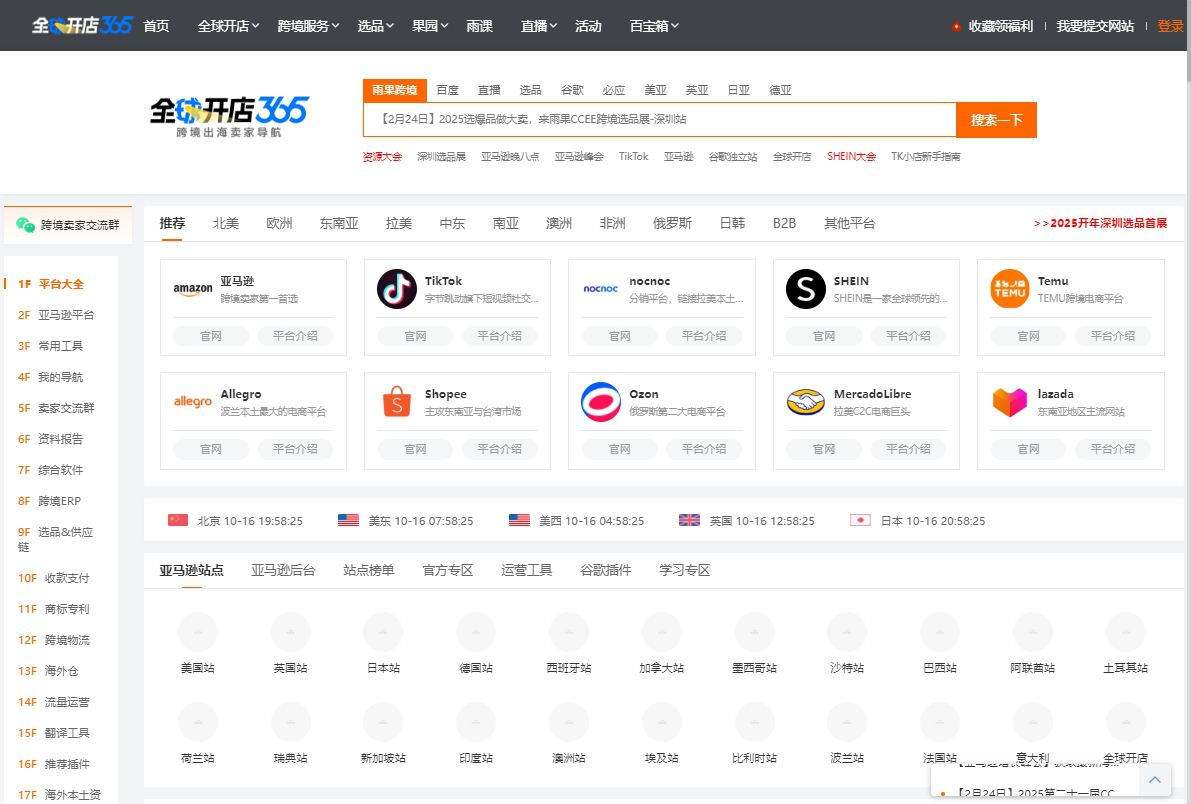Open the 加拿大站 site icon

[x=661, y=631]
